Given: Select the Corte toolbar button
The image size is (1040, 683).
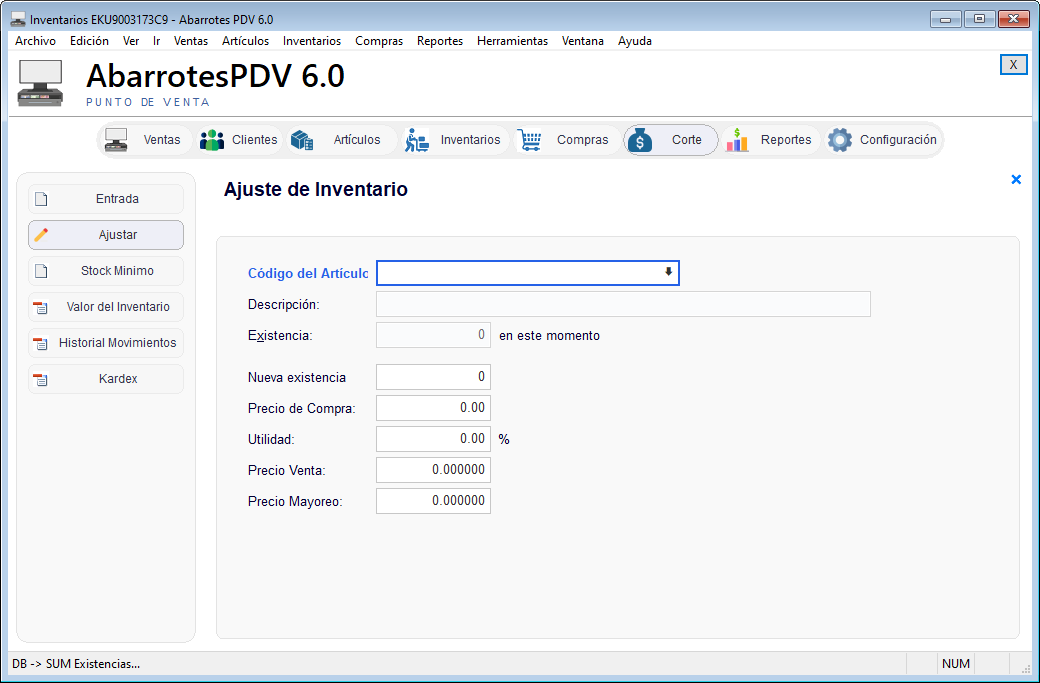Looking at the screenshot, I should [x=671, y=140].
